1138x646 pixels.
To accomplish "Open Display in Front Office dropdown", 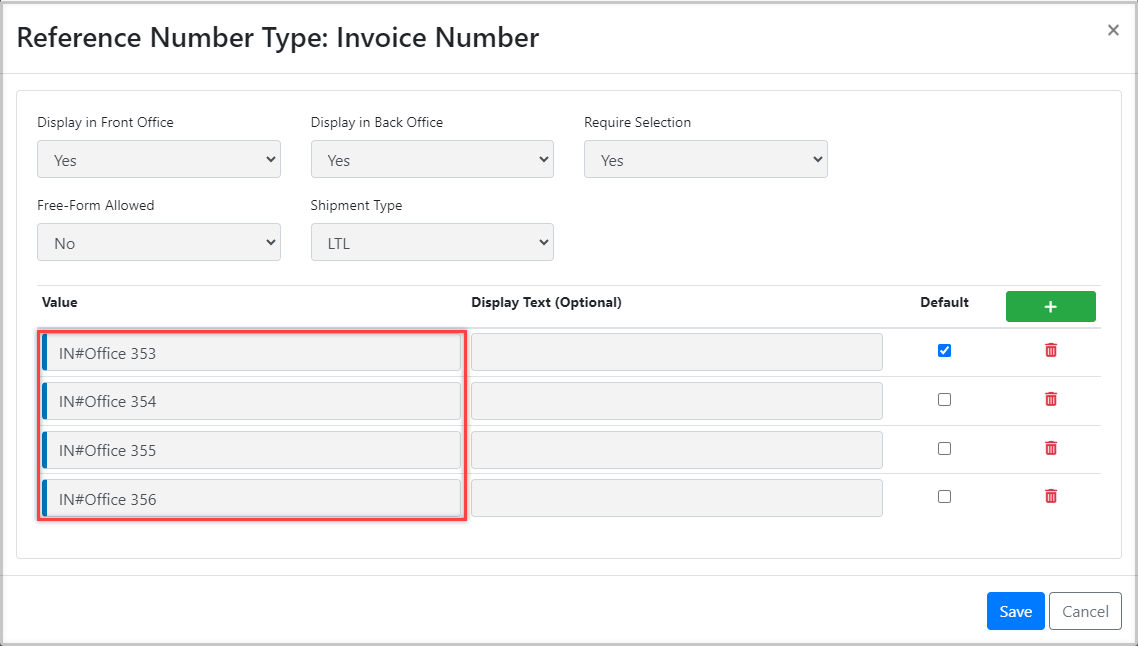I will click(159, 160).
